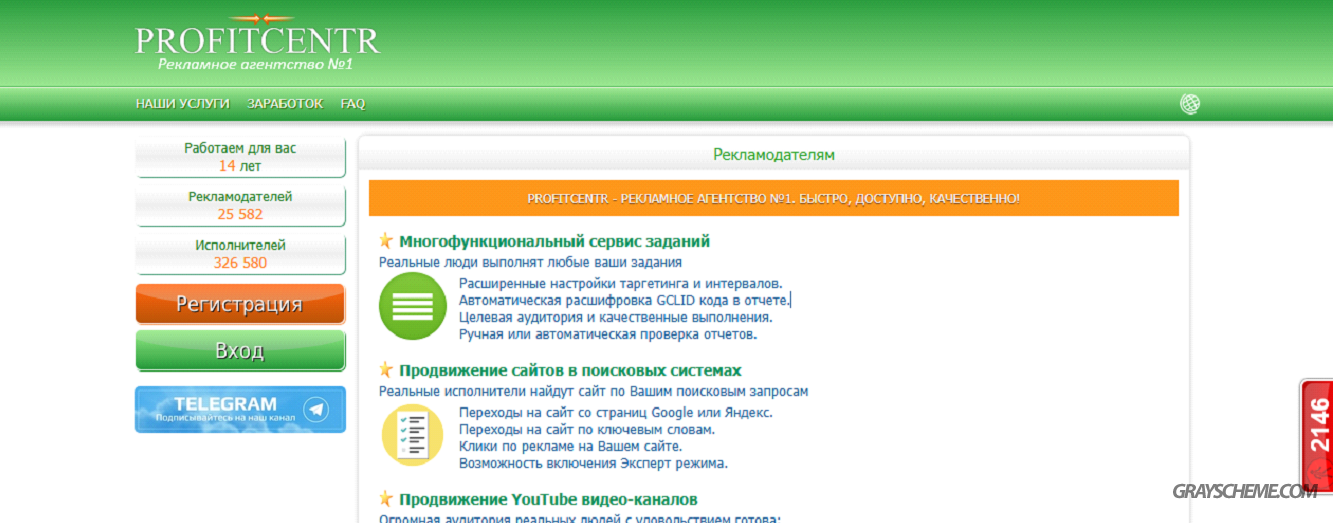Click Переходы на сайт со страниц Google line

pyautogui.click(x=616, y=412)
